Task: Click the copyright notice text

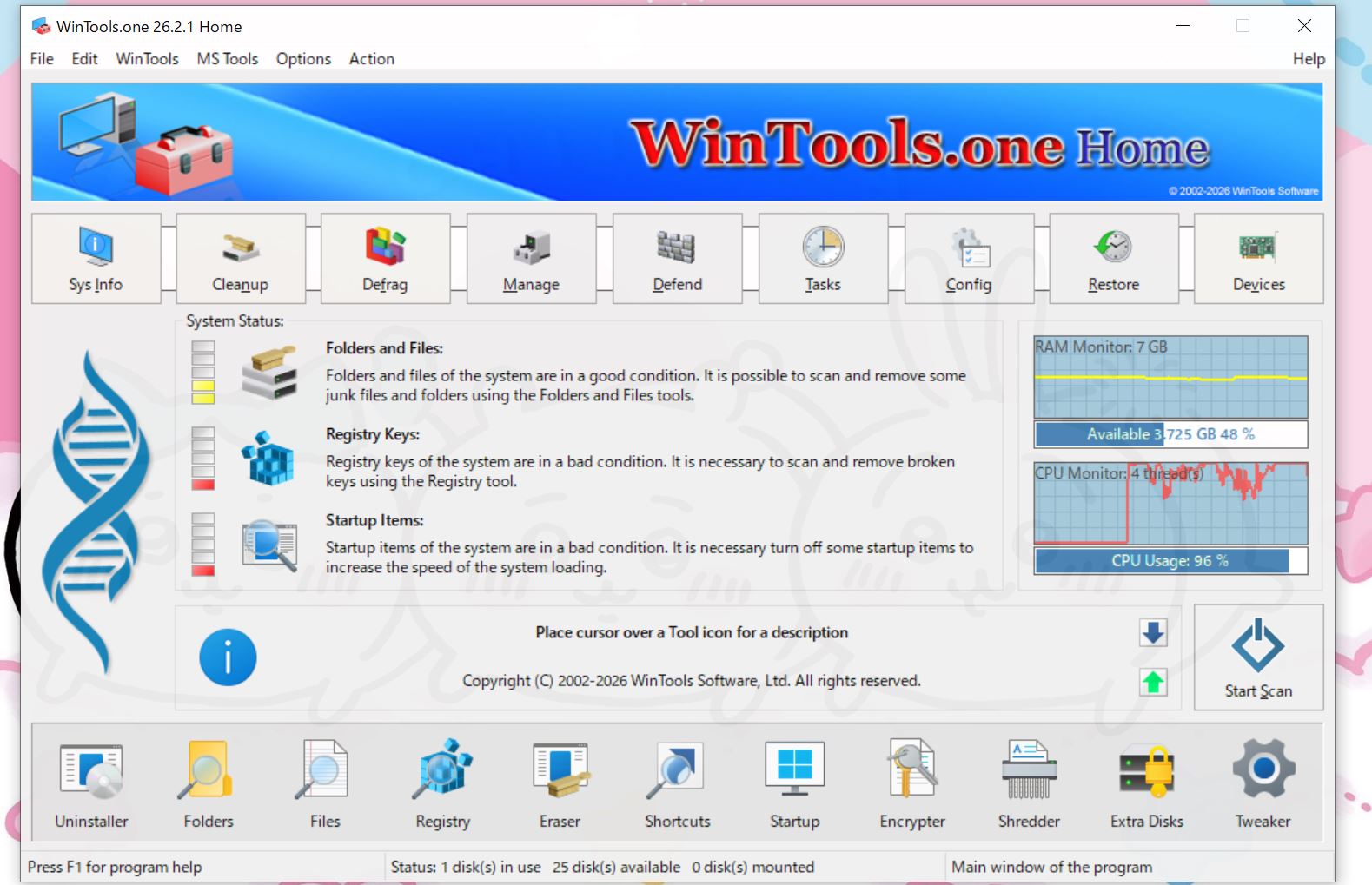Action: pos(692,681)
